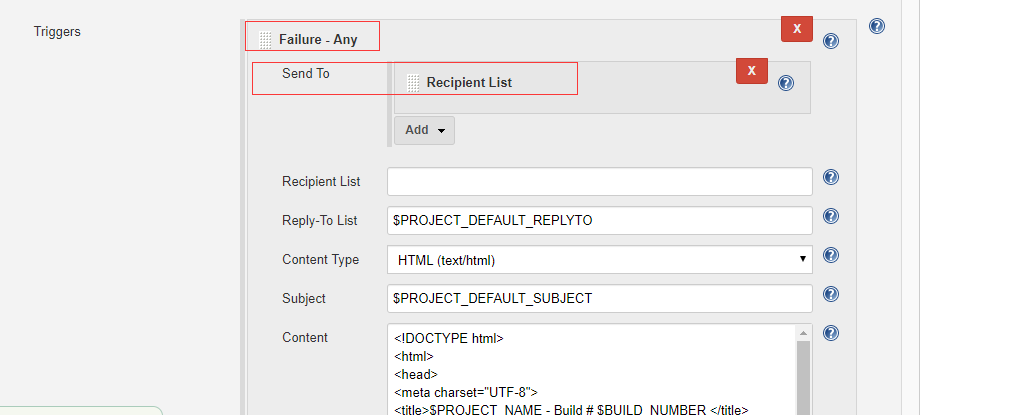Click the Content text area scroll-up arrow

(x=803, y=333)
